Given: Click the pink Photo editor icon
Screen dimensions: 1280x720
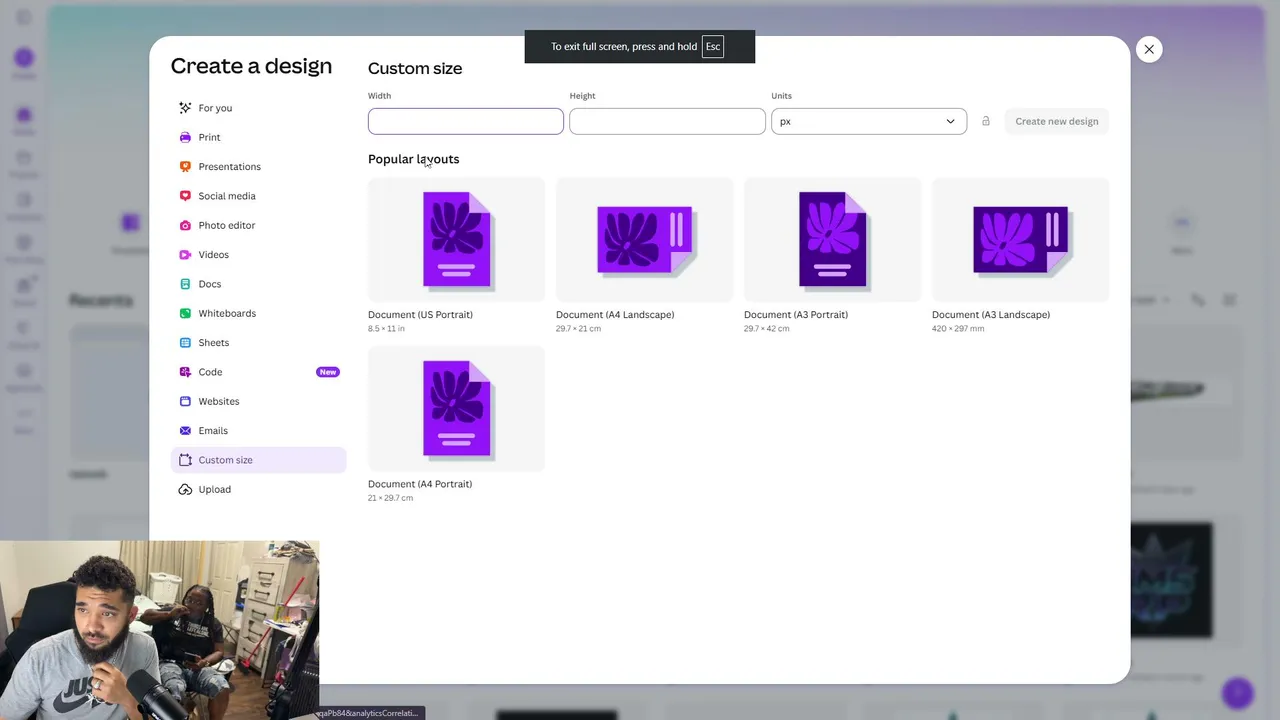Looking at the screenshot, I should (185, 225).
